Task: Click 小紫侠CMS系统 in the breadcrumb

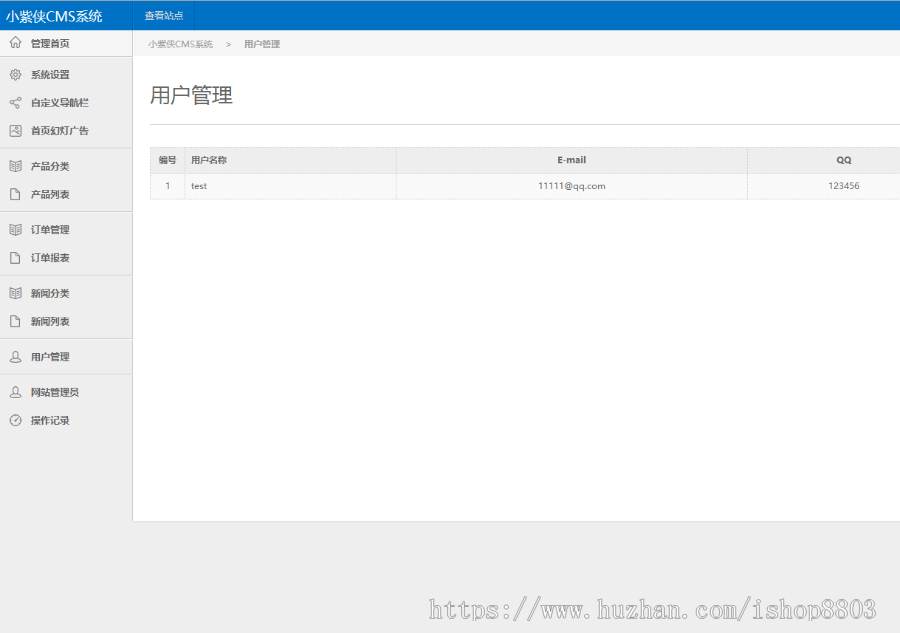Action: pyautogui.click(x=180, y=43)
